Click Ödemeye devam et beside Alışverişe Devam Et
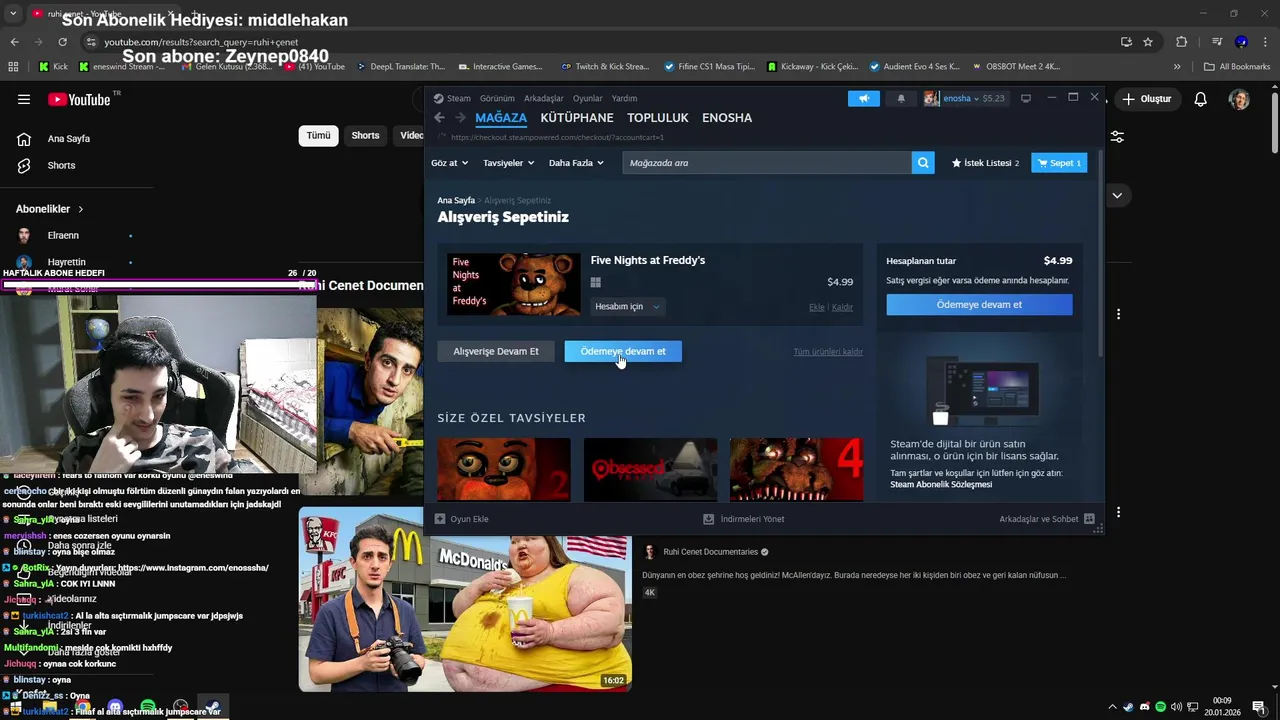Image resolution: width=1280 pixels, height=720 pixels. (x=623, y=351)
